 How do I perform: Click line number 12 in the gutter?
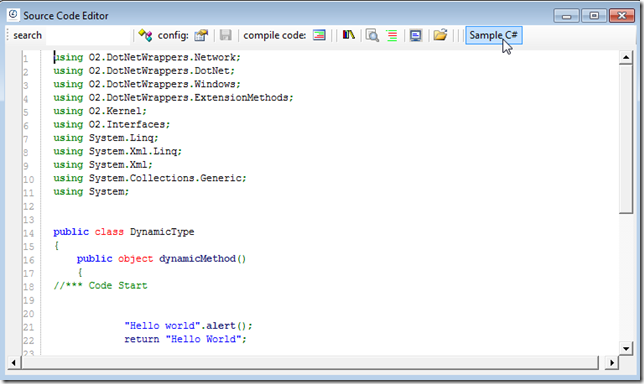28,207
